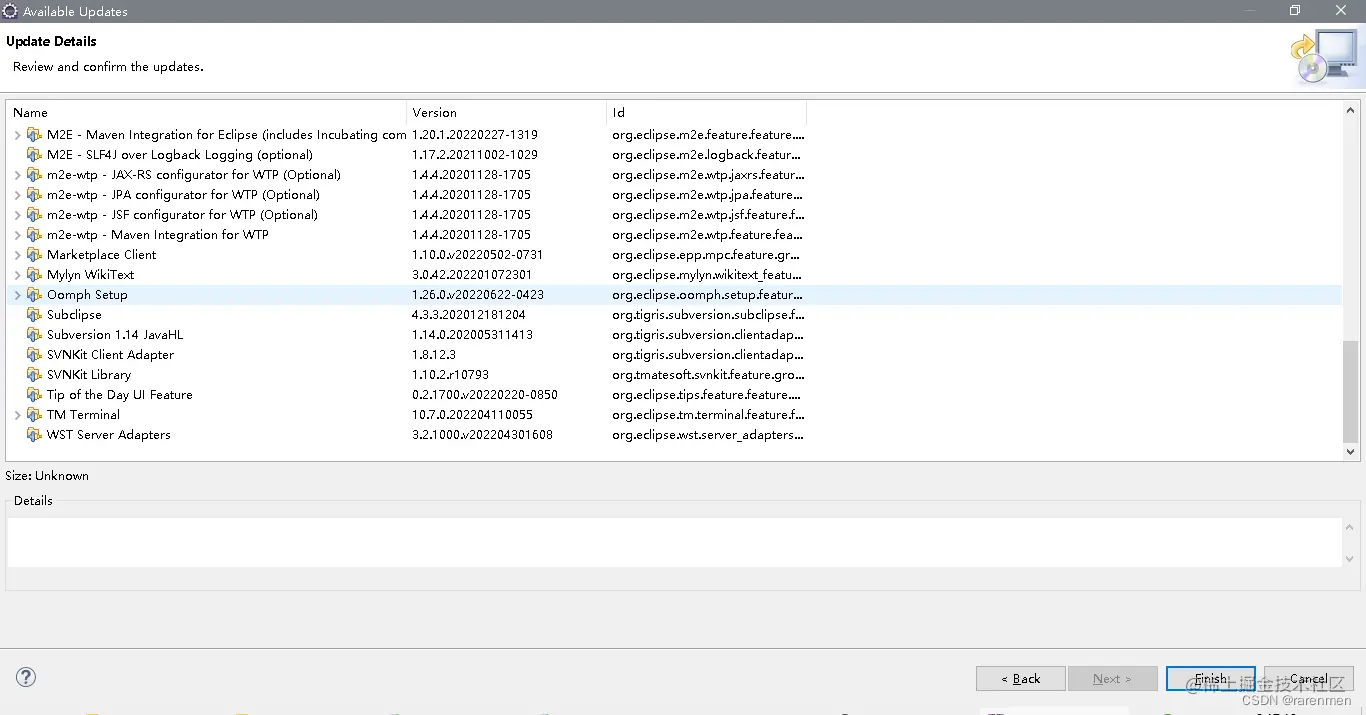Image resolution: width=1366 pixels, height=715 pixels.
Task: Click version 1.26.0.v20220622-0423
Action: [x=478, y=295]
